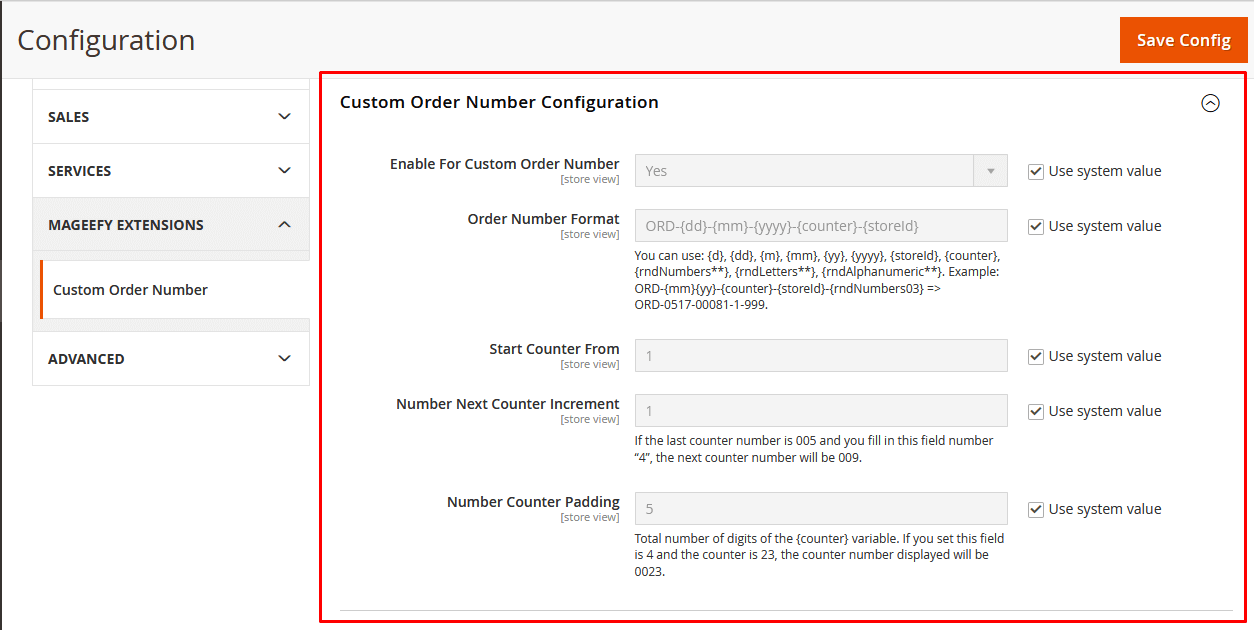
Task: Expand the Sales sidebar section
Action: click(171, 117)
